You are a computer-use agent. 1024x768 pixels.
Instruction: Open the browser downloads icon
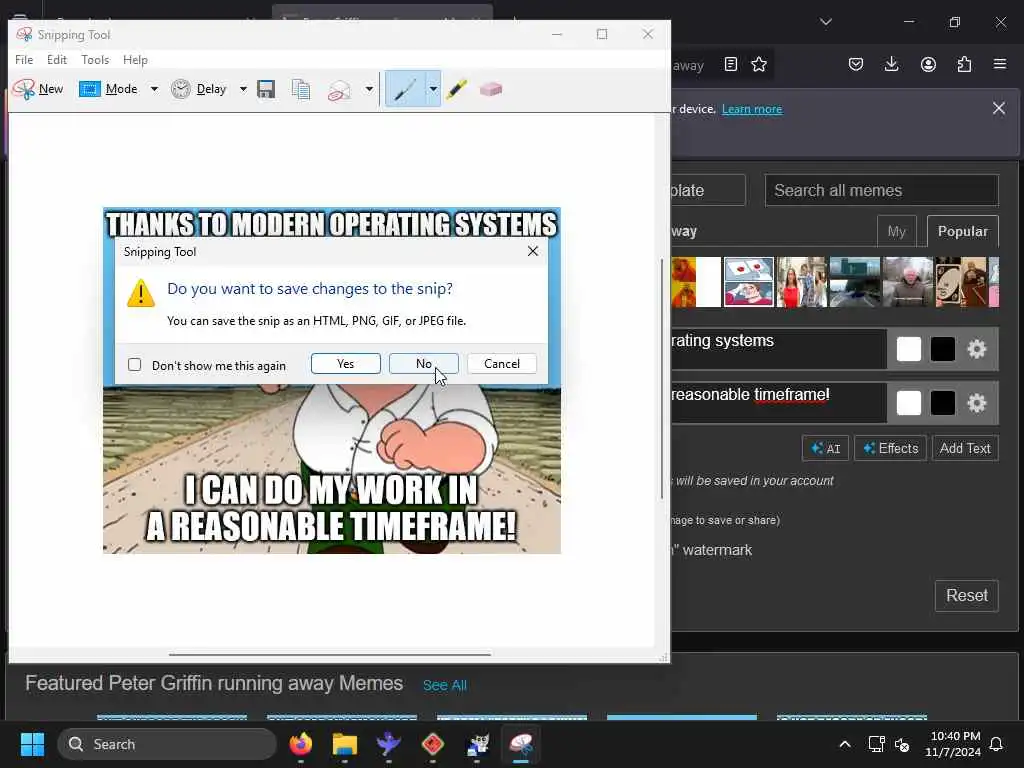coord(891,64)
